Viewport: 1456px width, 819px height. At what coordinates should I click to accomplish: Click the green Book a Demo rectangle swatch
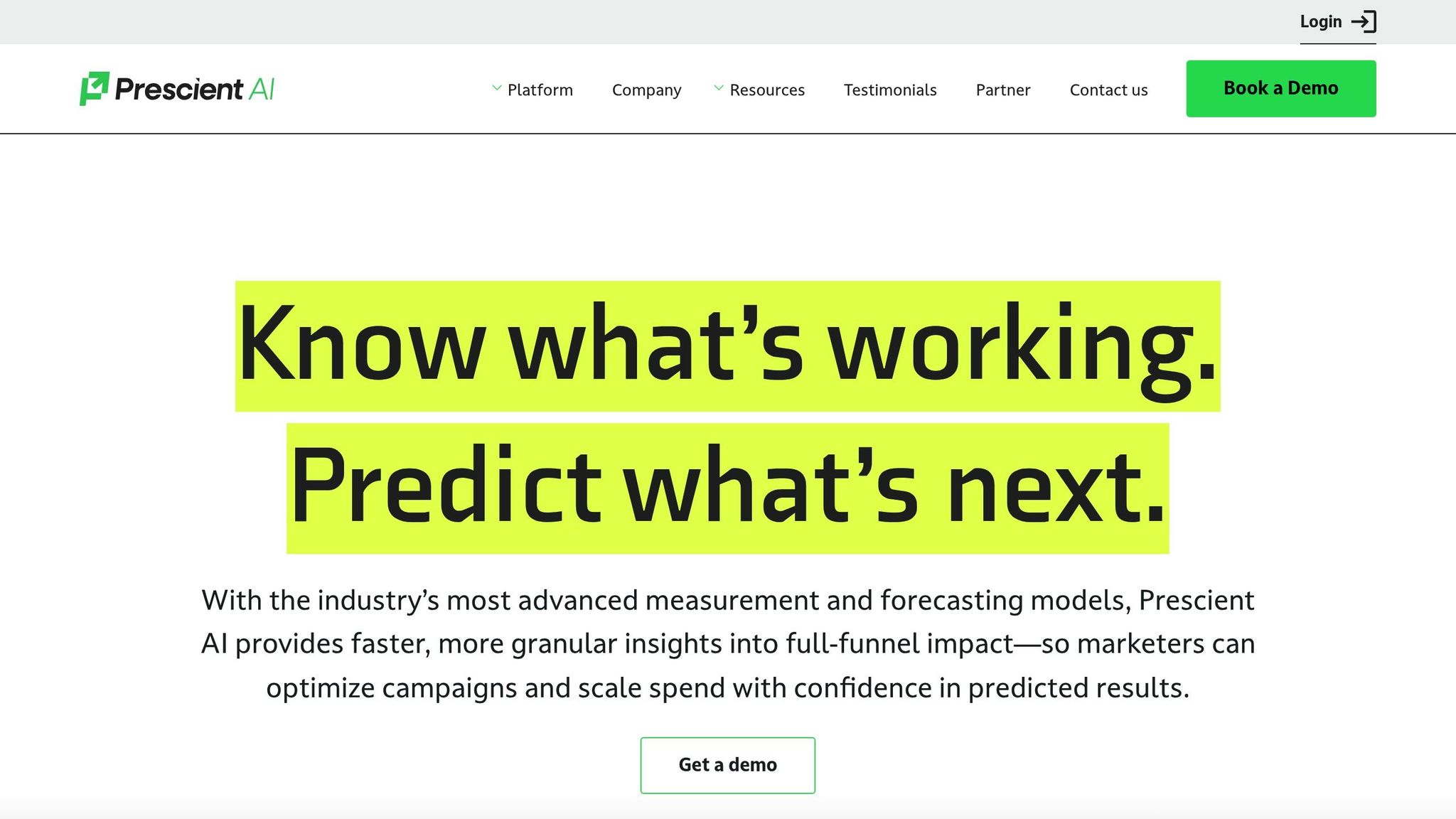click(x=1280, y=88)
